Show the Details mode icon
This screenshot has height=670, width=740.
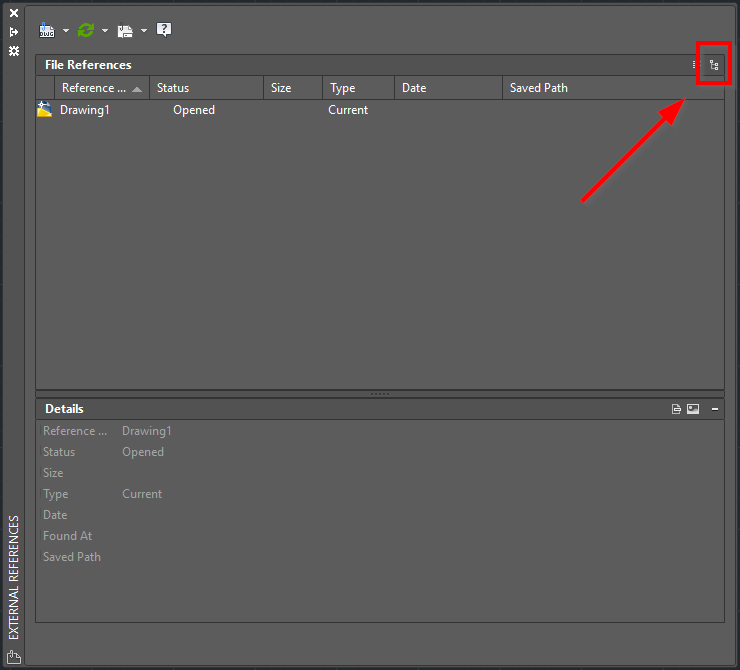[x=676, y=409]
